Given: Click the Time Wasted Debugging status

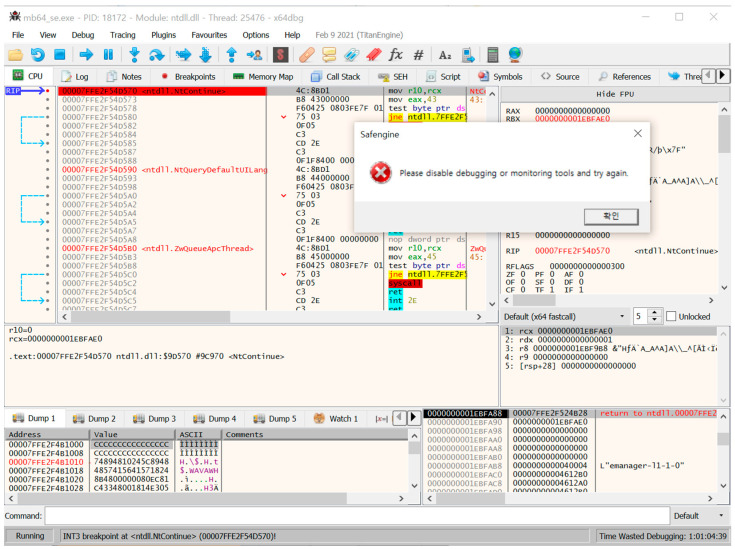Looking at the screenshot, I should [x=662, y=536].
